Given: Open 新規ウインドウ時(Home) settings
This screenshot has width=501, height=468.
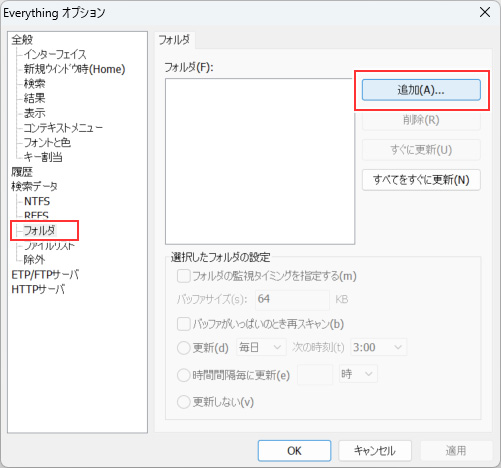Looking at the screenshot, I should pos(74,69).
